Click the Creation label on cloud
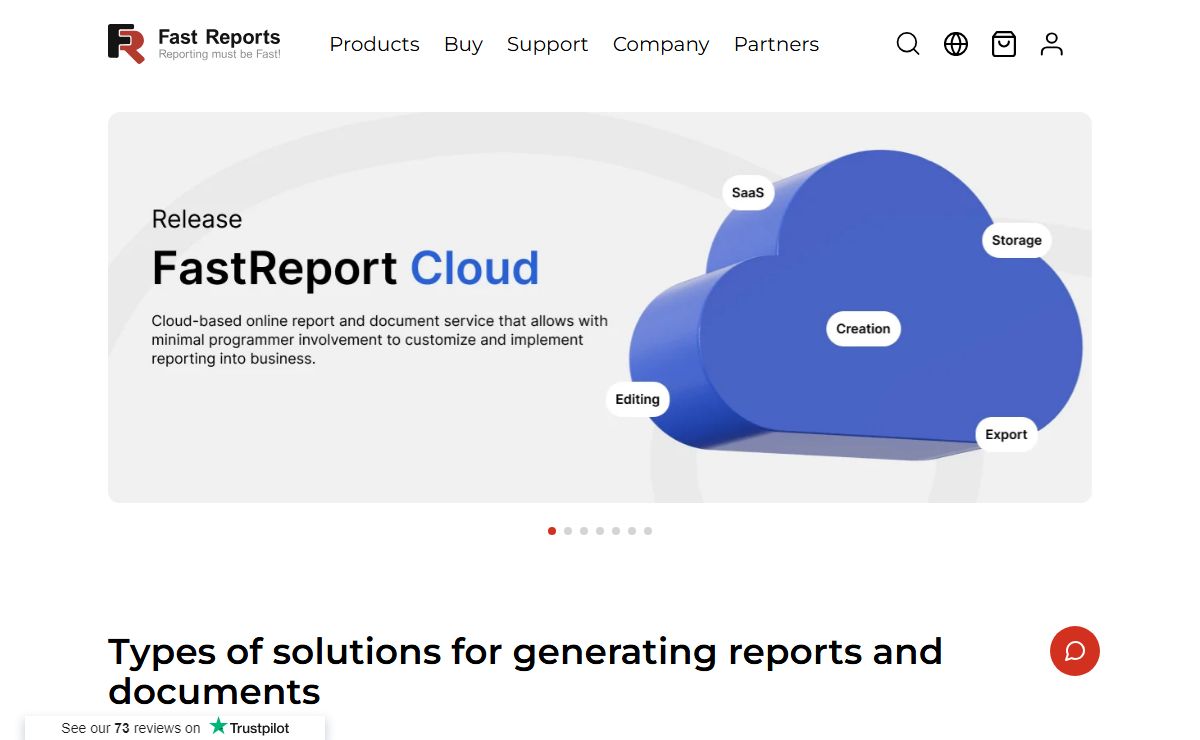The height and width of the screenshot is (740, 1200). pos(863,328)
